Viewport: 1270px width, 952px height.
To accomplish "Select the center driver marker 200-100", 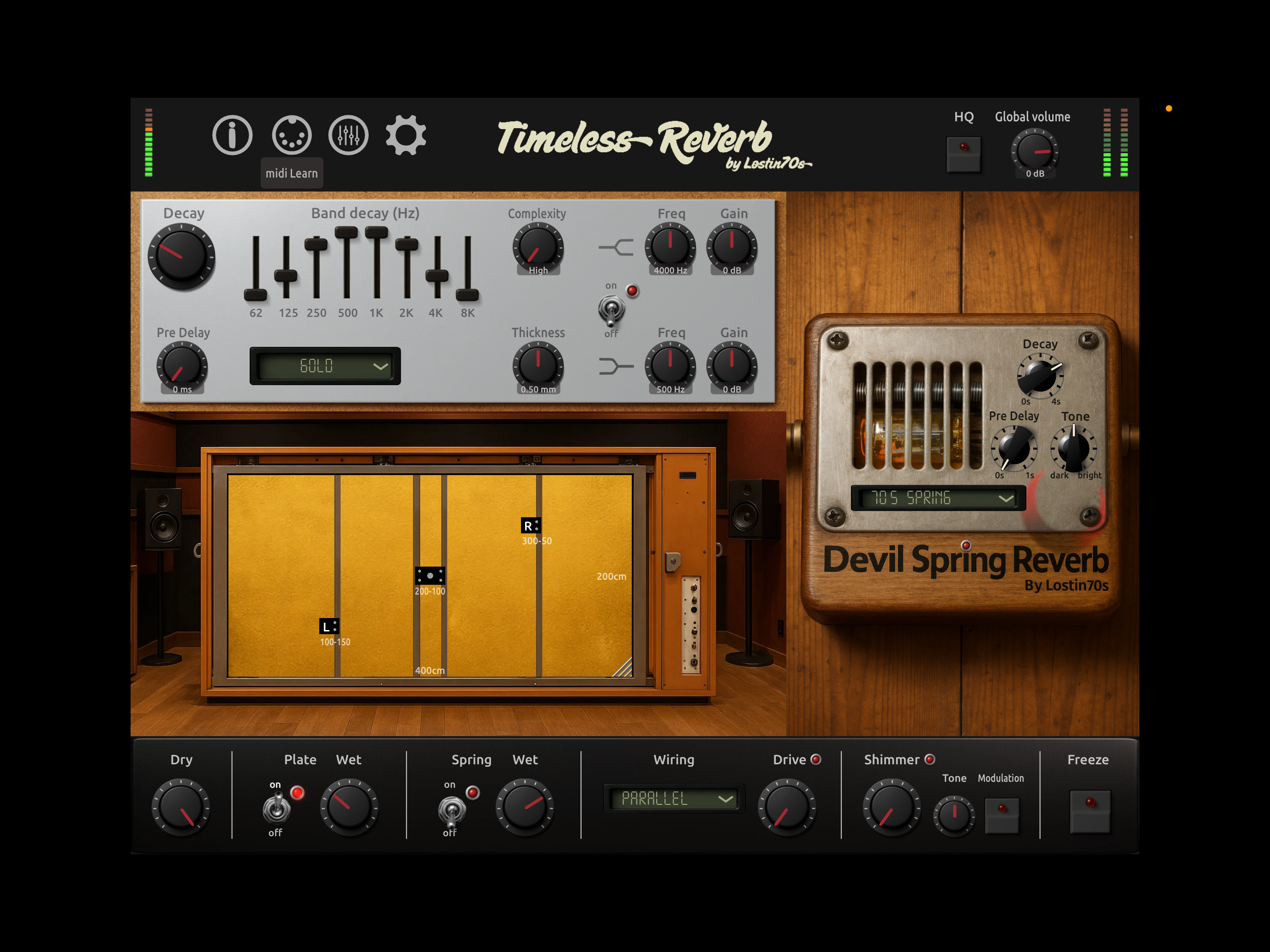I will [430, 576].
